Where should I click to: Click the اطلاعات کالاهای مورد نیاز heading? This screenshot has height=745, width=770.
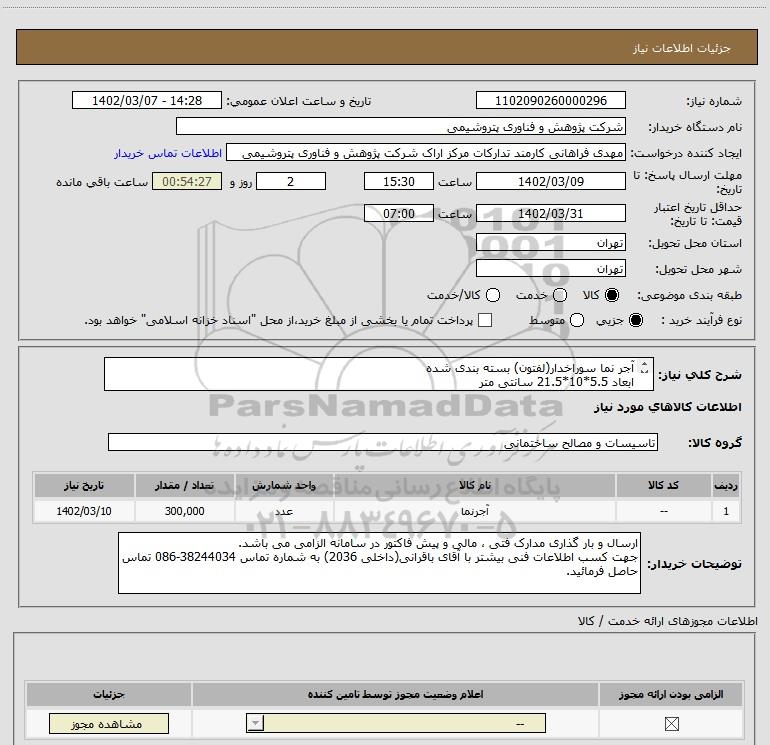coord(668,407)
